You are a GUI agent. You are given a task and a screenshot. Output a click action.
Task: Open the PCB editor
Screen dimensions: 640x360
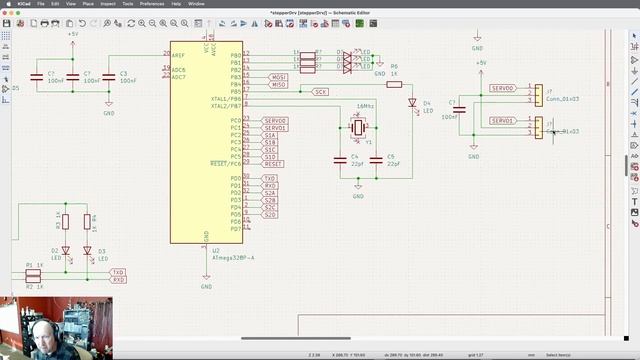pyautogui.click(x=360, y=23)
